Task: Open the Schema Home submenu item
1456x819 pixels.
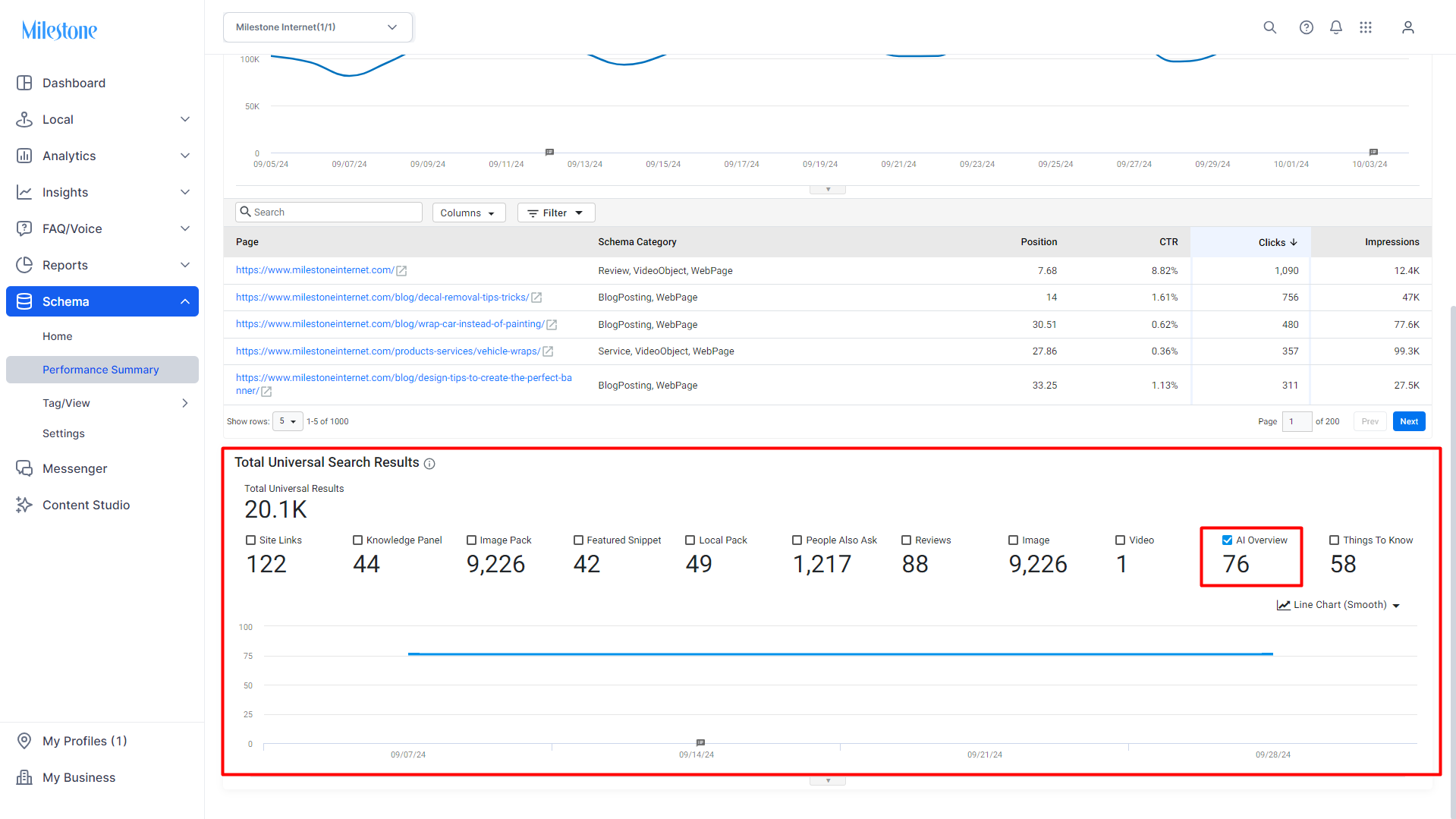Action: (x=58, y=336)
